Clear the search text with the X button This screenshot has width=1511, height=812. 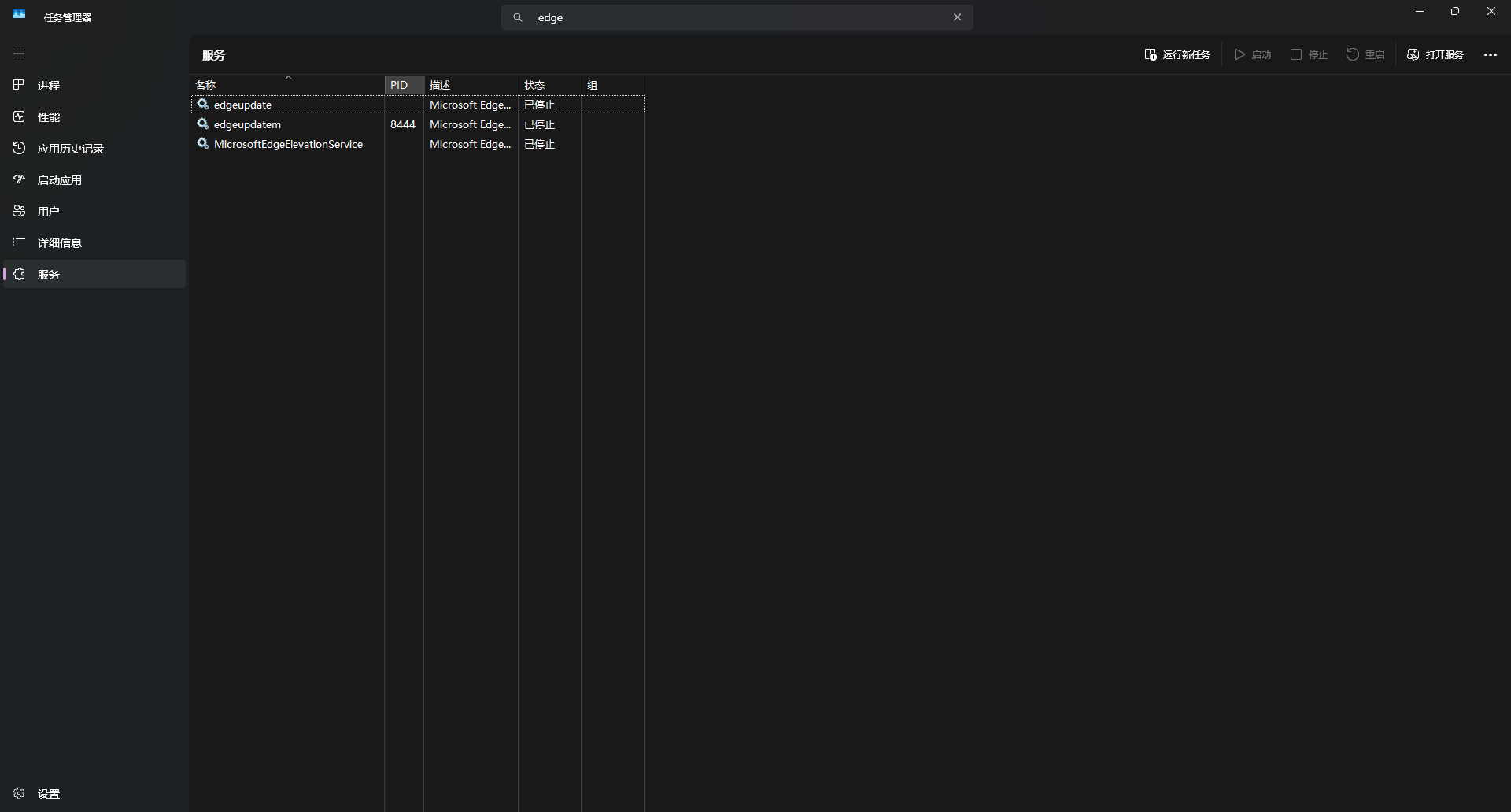click(957, 17)
